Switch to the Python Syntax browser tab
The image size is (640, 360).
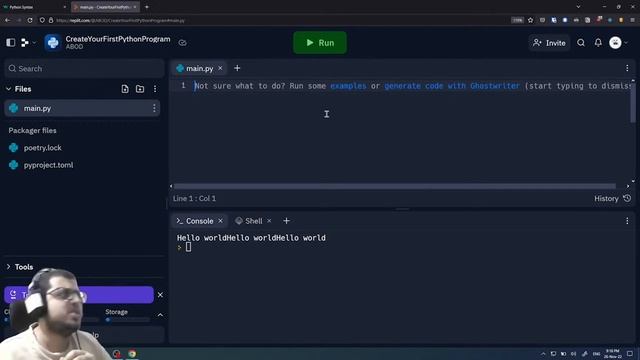pos(34,7)
